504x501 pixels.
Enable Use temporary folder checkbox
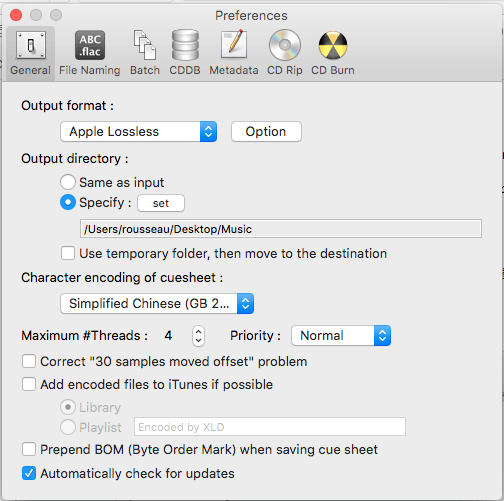(x=68, y=253)
